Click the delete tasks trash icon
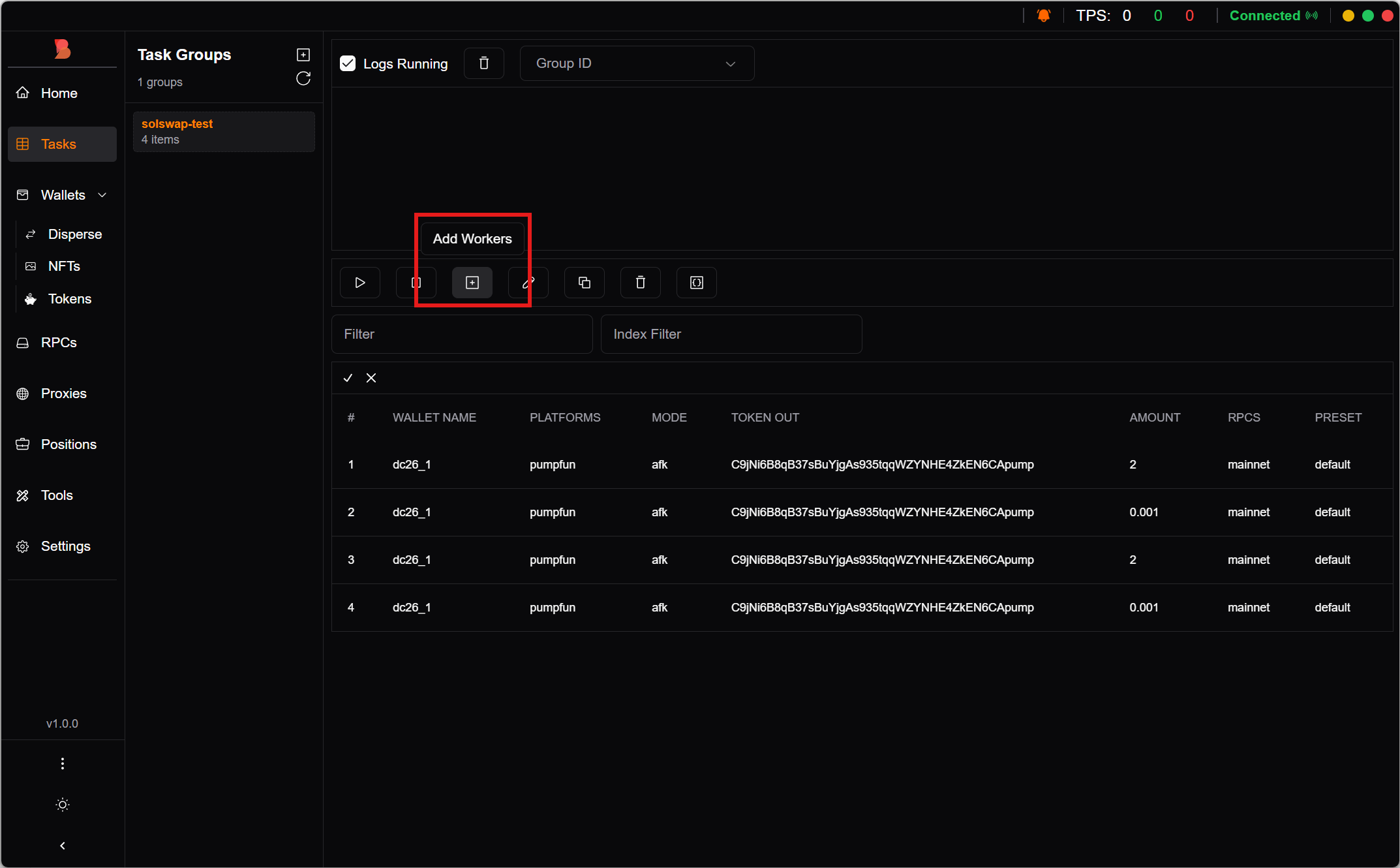The image size is (1400, 868). 640,283
